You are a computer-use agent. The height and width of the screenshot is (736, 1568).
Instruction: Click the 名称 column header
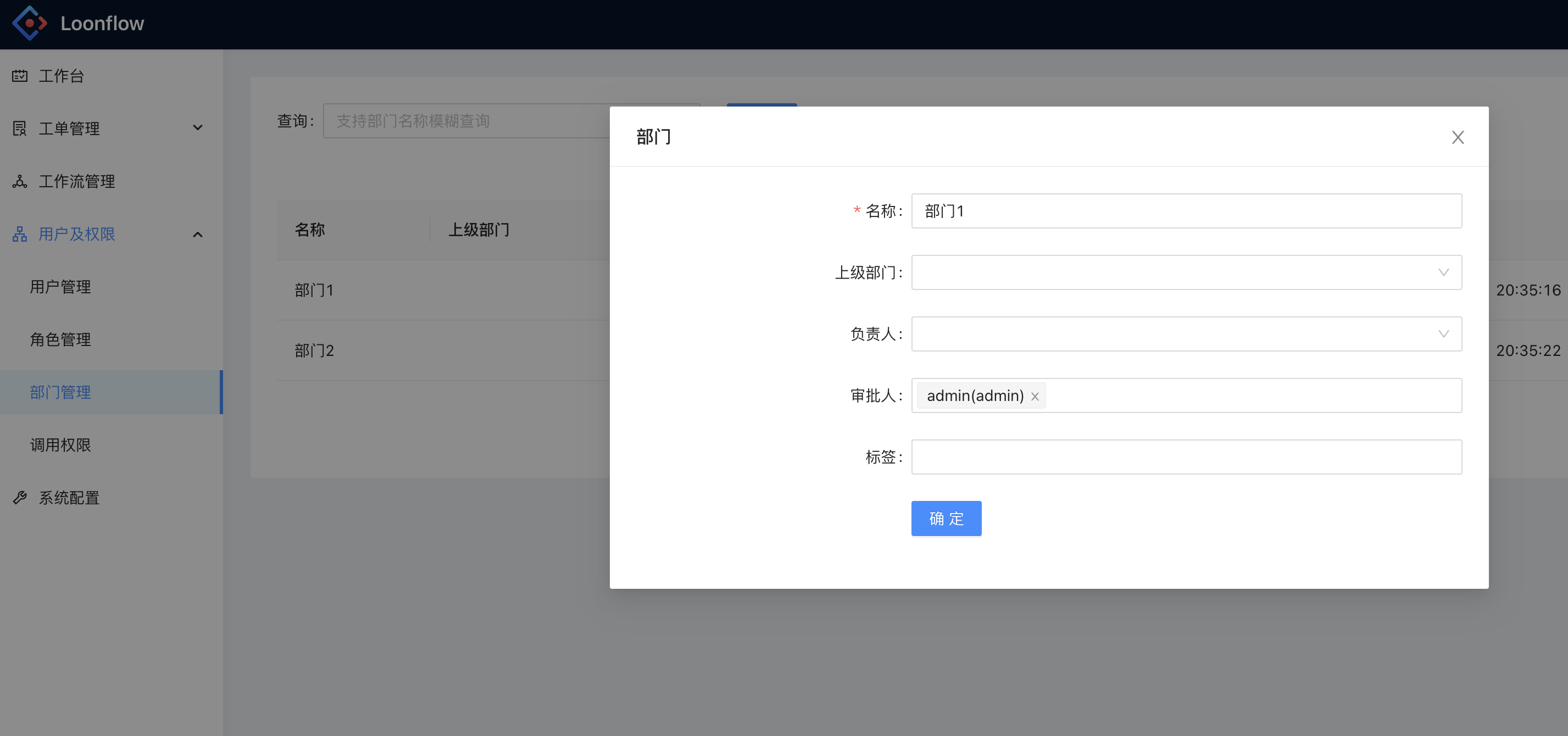click(x=310, y=230)
